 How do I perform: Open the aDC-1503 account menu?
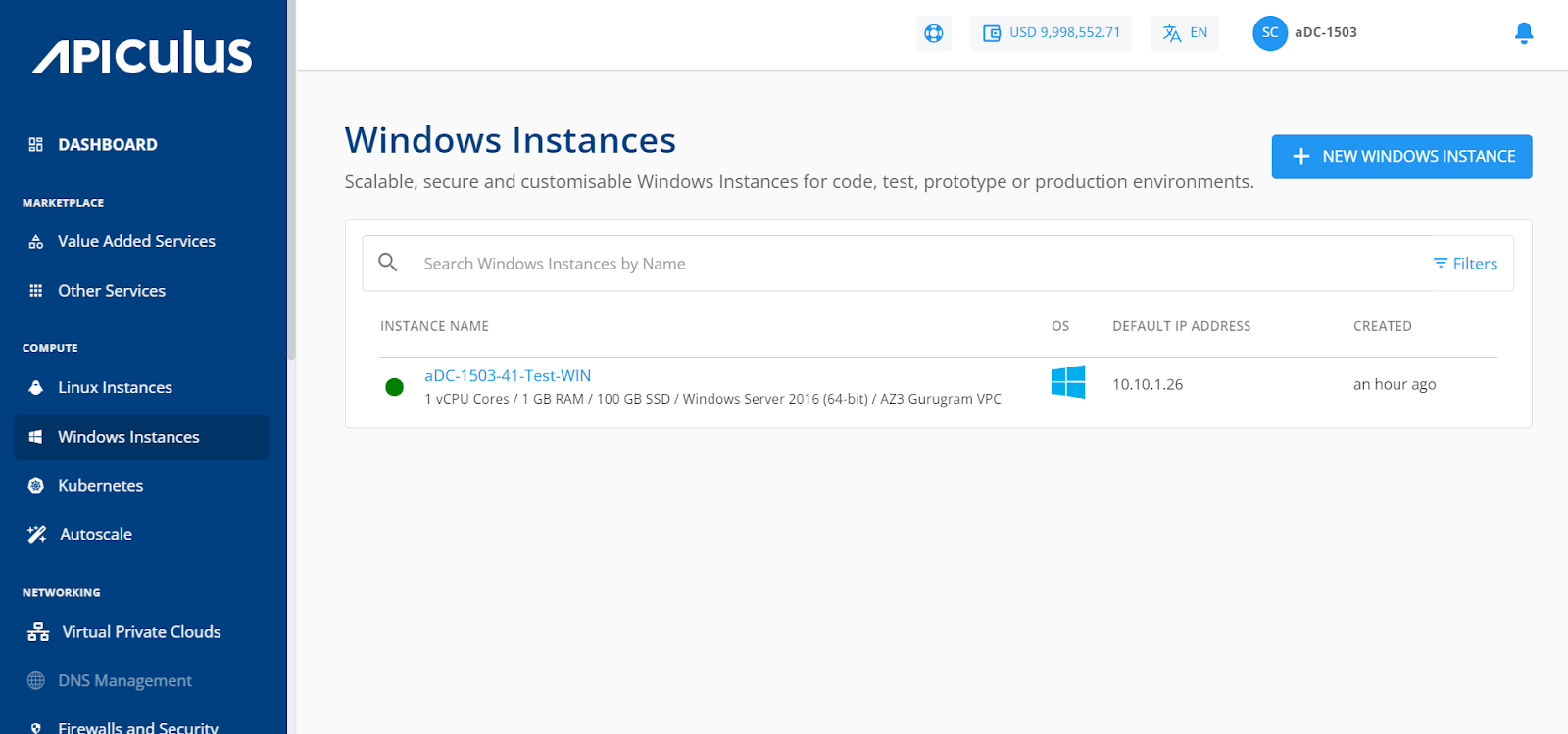point(1325,33)
